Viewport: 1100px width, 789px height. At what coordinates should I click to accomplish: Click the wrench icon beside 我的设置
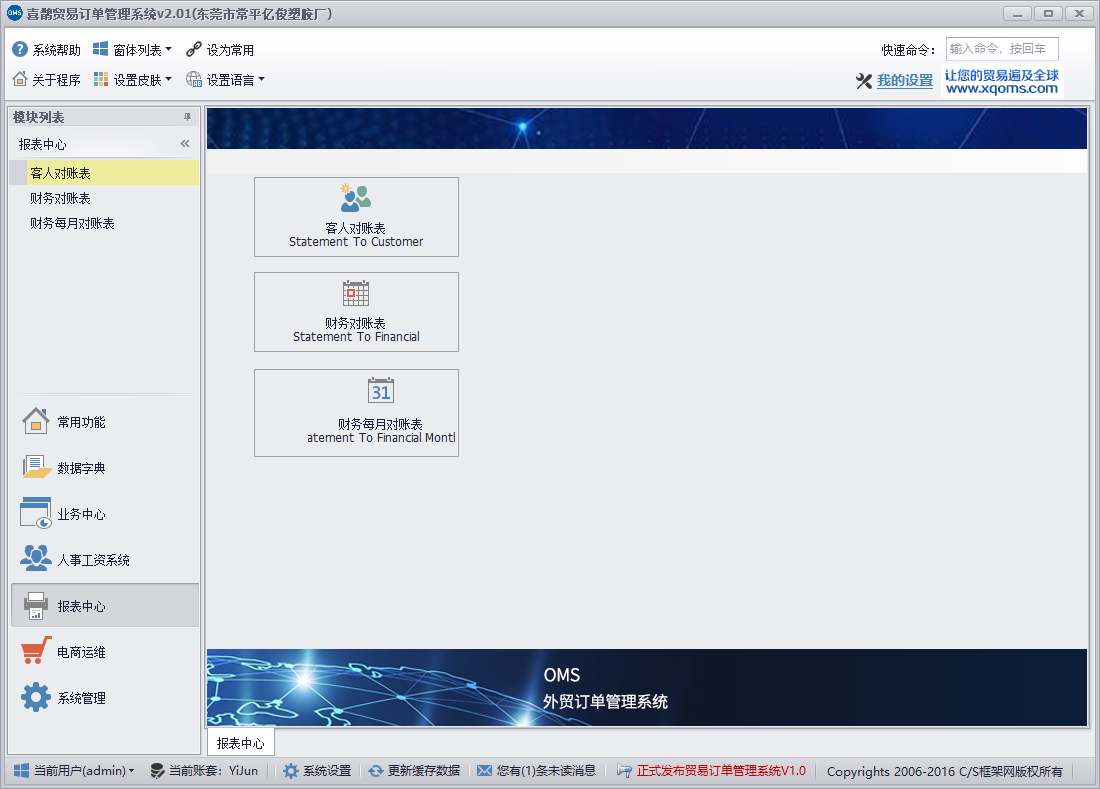[864, 81]
